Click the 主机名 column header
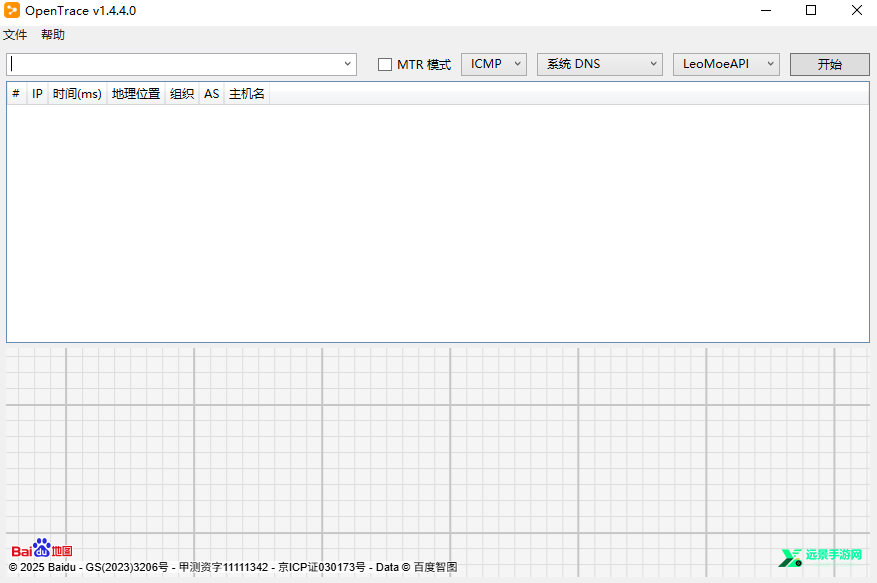Screen dimensions: 877x583 tap(246, 93)
